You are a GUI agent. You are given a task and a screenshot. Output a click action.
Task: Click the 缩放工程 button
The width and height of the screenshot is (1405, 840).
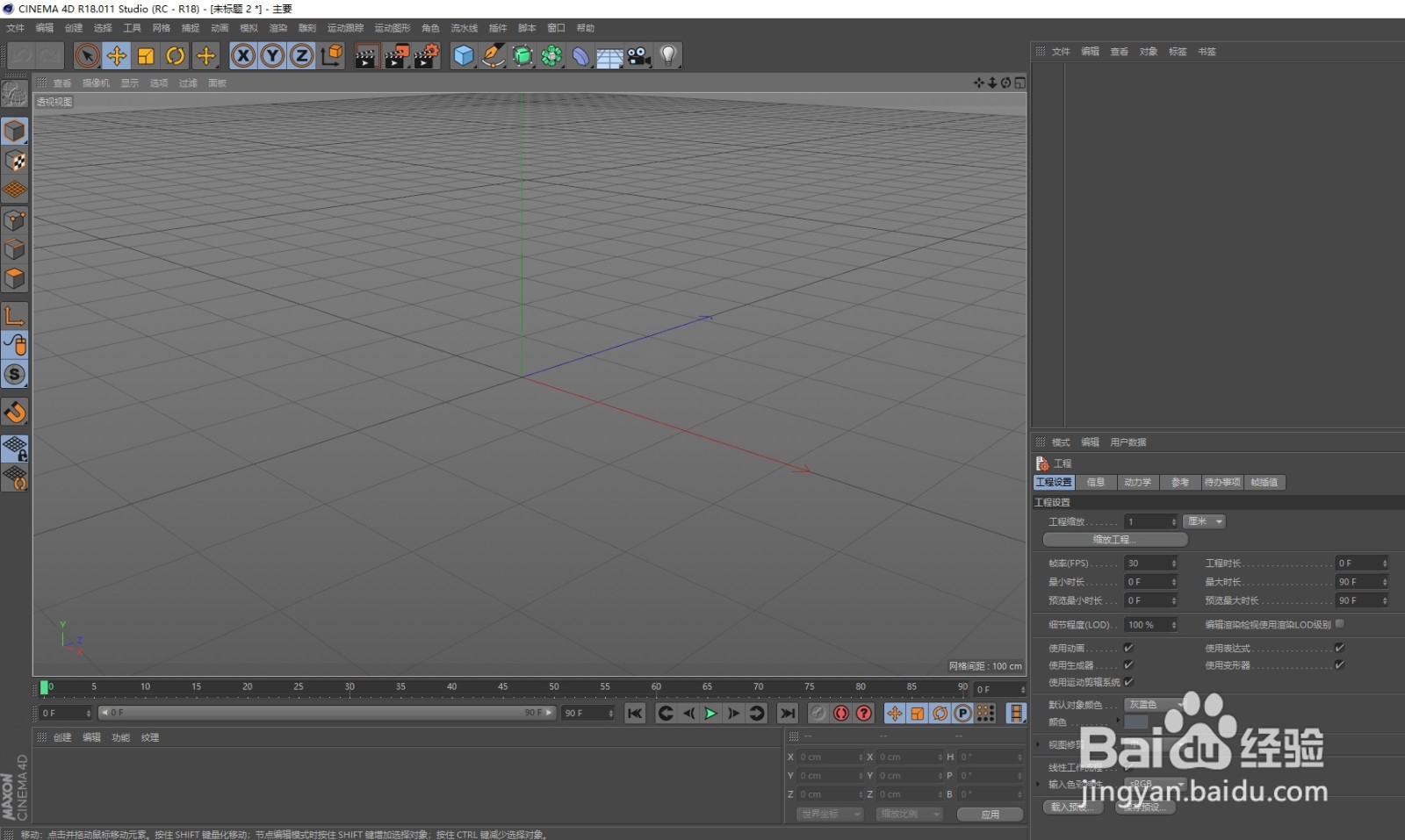[1115, 540]
